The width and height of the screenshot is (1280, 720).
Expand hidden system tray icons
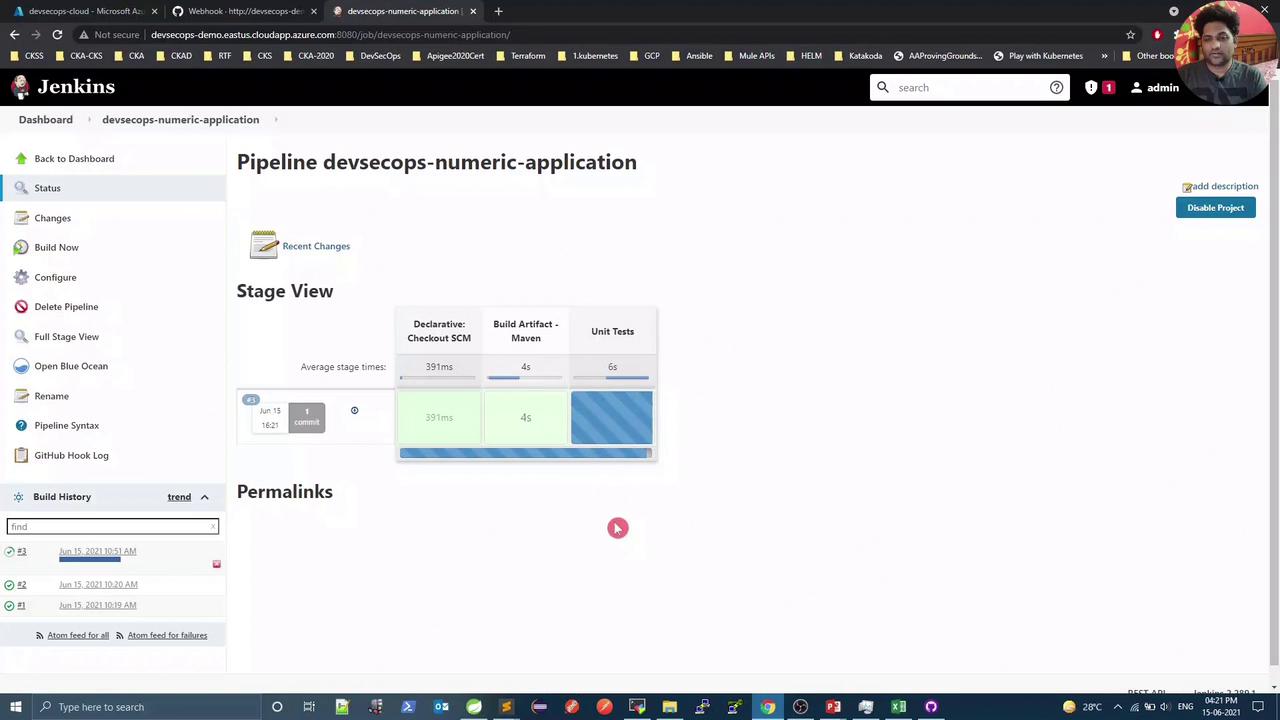1118,707
